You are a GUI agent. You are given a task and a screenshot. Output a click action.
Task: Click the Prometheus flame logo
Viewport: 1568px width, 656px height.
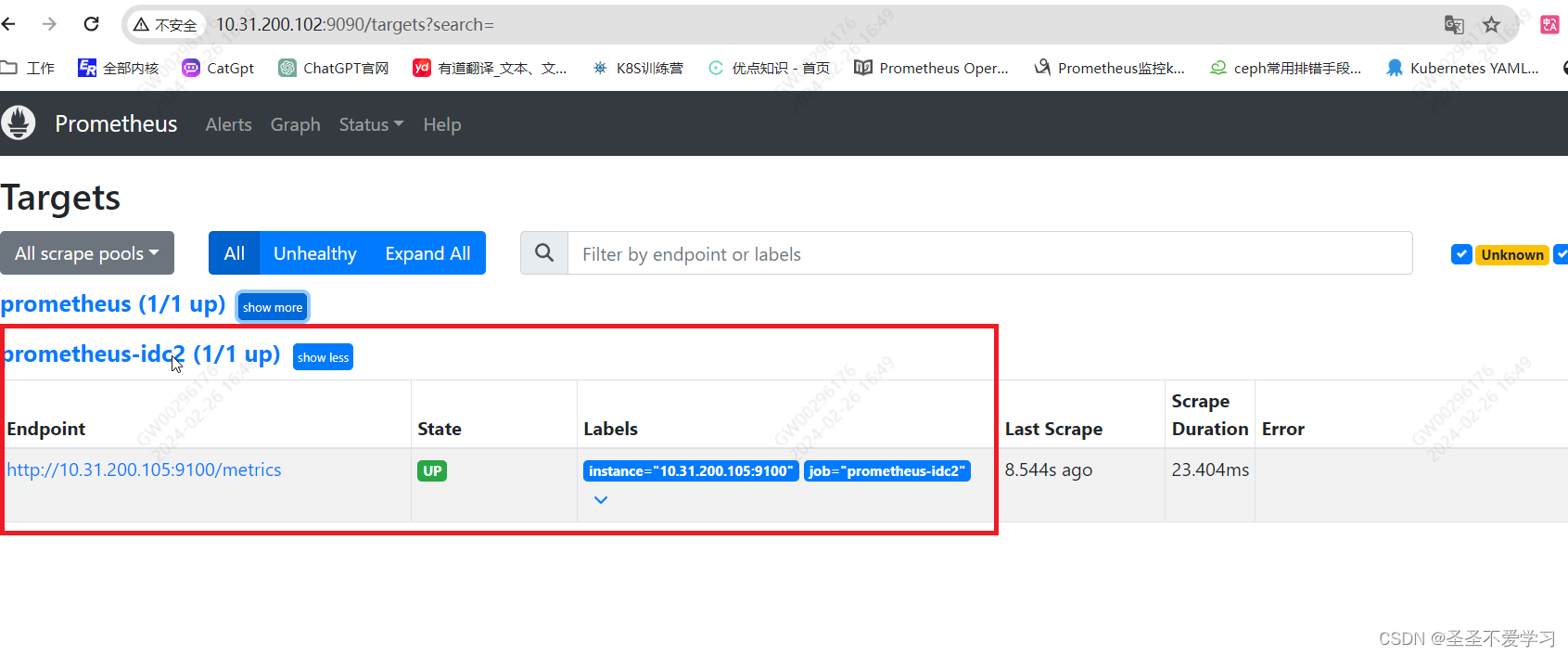click(x=18, y=122)
